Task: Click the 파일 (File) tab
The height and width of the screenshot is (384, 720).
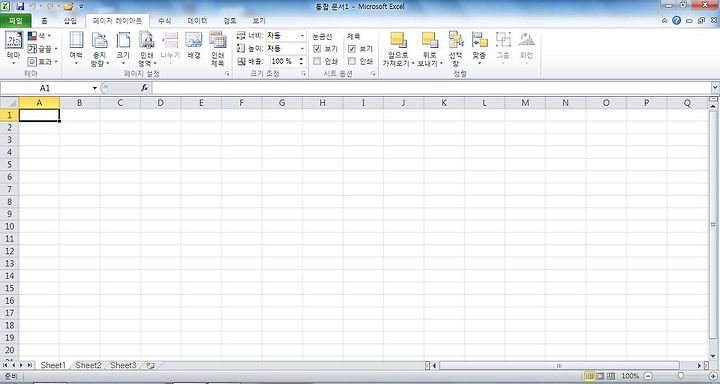Action: 15,21
